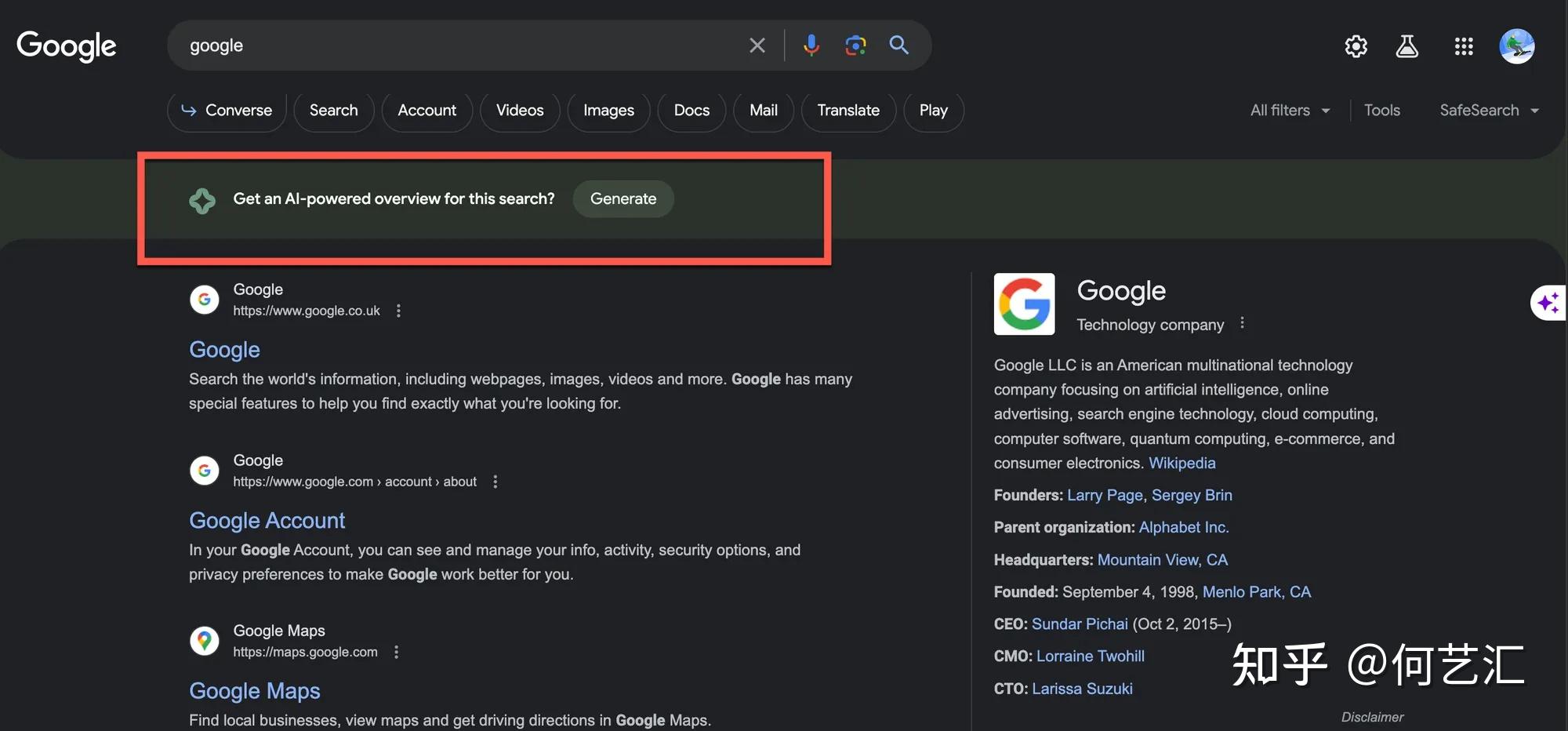Click the https://maps.google.com URL text

pos(305,652)
